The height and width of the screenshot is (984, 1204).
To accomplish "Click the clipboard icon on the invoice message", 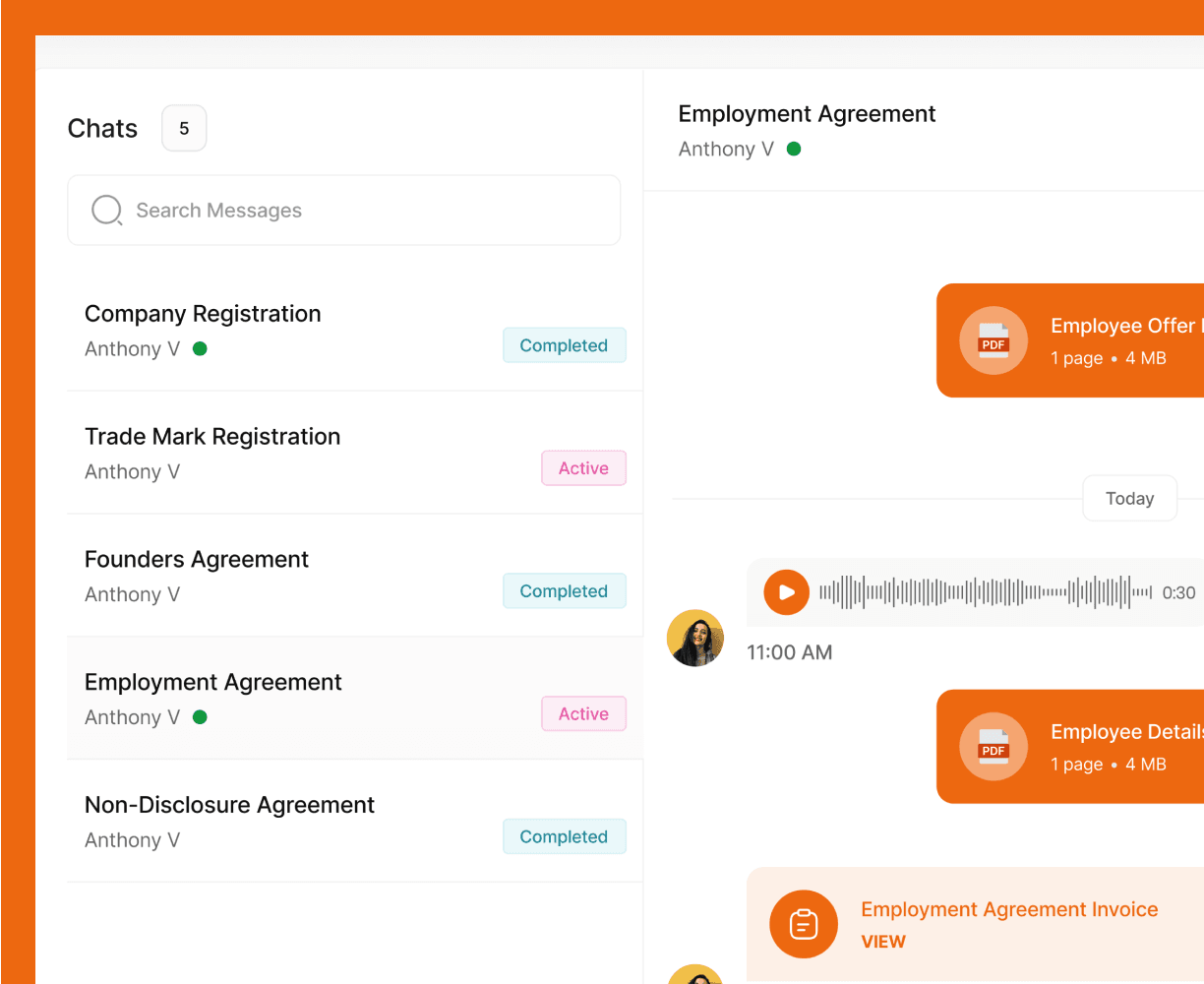I will tap(804, 924).
